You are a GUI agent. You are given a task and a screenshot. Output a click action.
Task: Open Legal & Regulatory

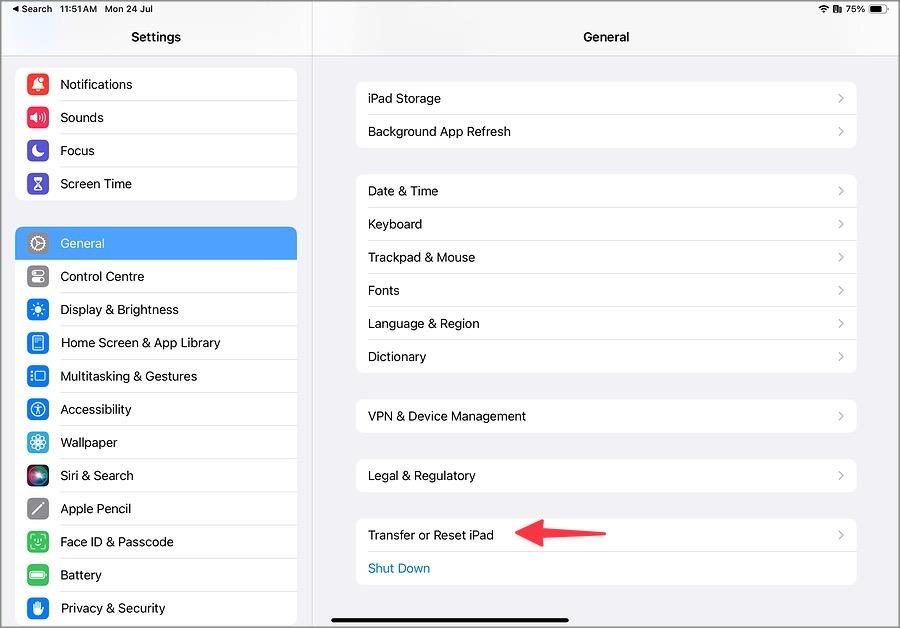pos(606,476)
